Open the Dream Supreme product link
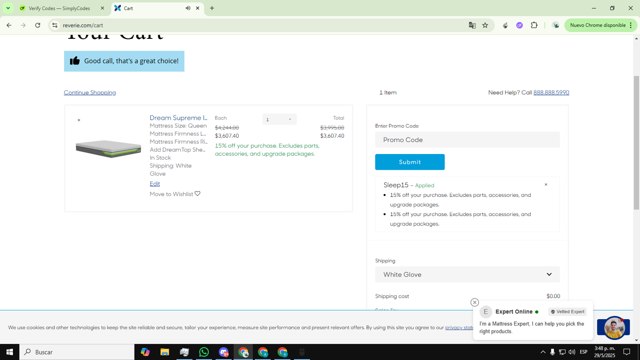Screen dimensions: 640x360 [x=178, y=118]
